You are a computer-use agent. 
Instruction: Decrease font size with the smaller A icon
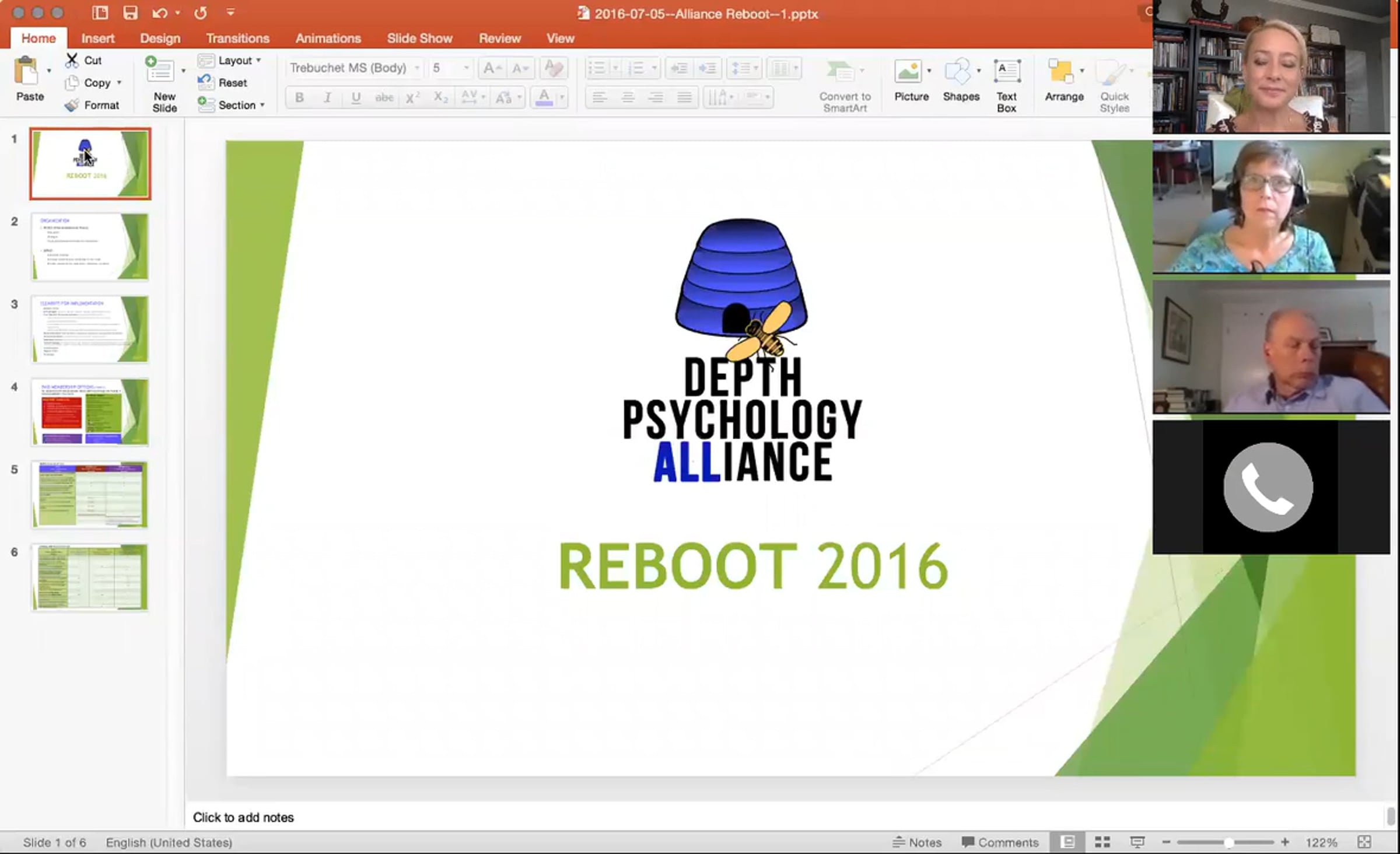[x=519, y=68]
